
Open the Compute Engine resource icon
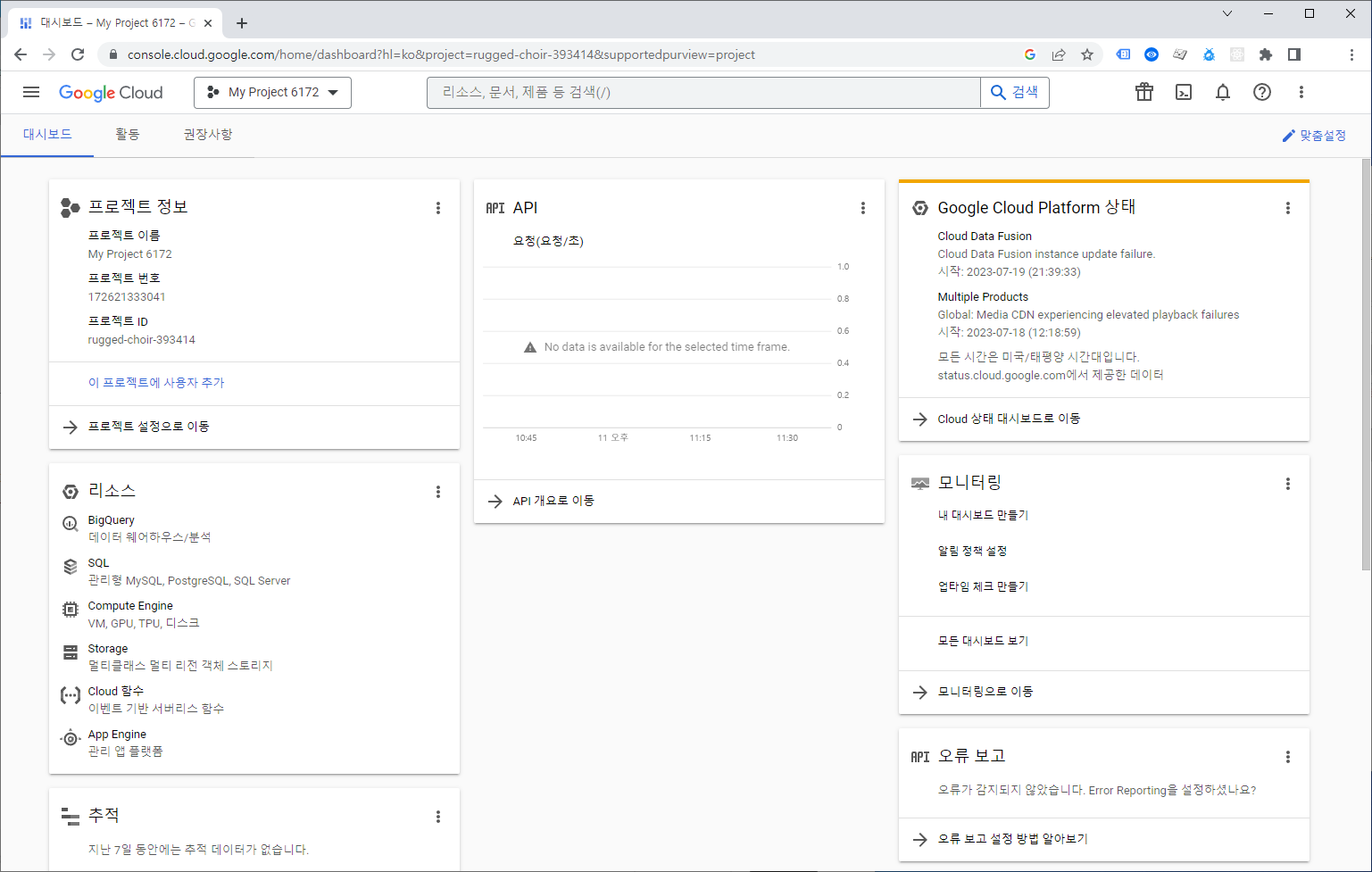pyautogui.click(x=71, y=610)
